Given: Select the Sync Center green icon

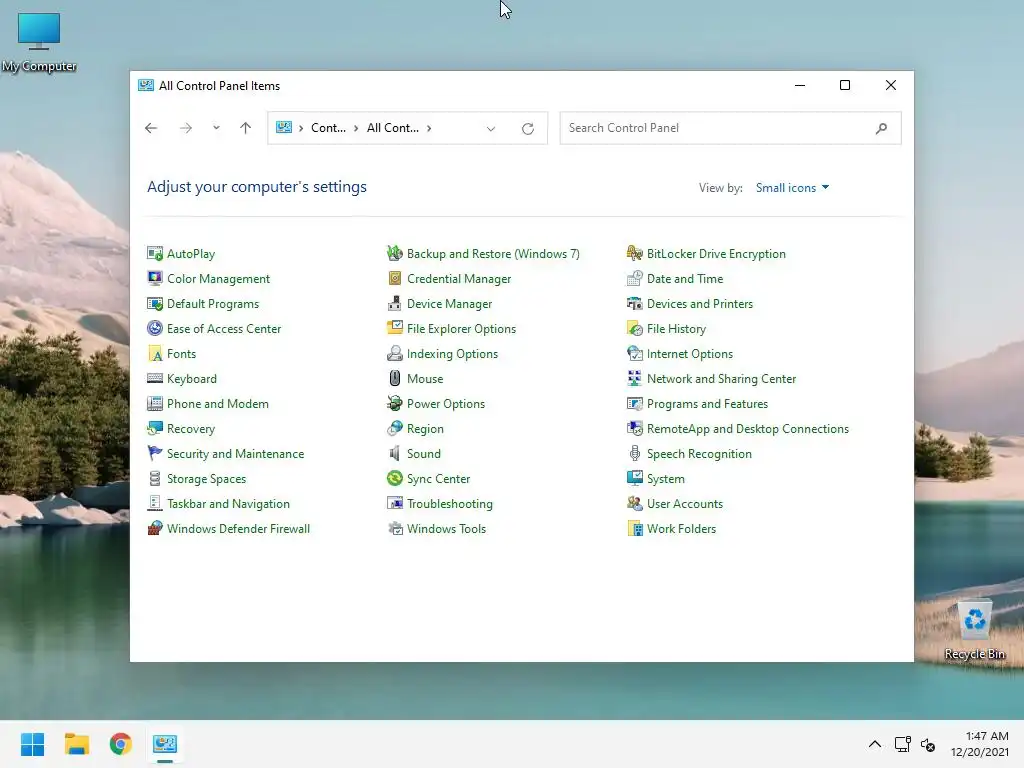Looking at the screenshot, I should [394, 479].
